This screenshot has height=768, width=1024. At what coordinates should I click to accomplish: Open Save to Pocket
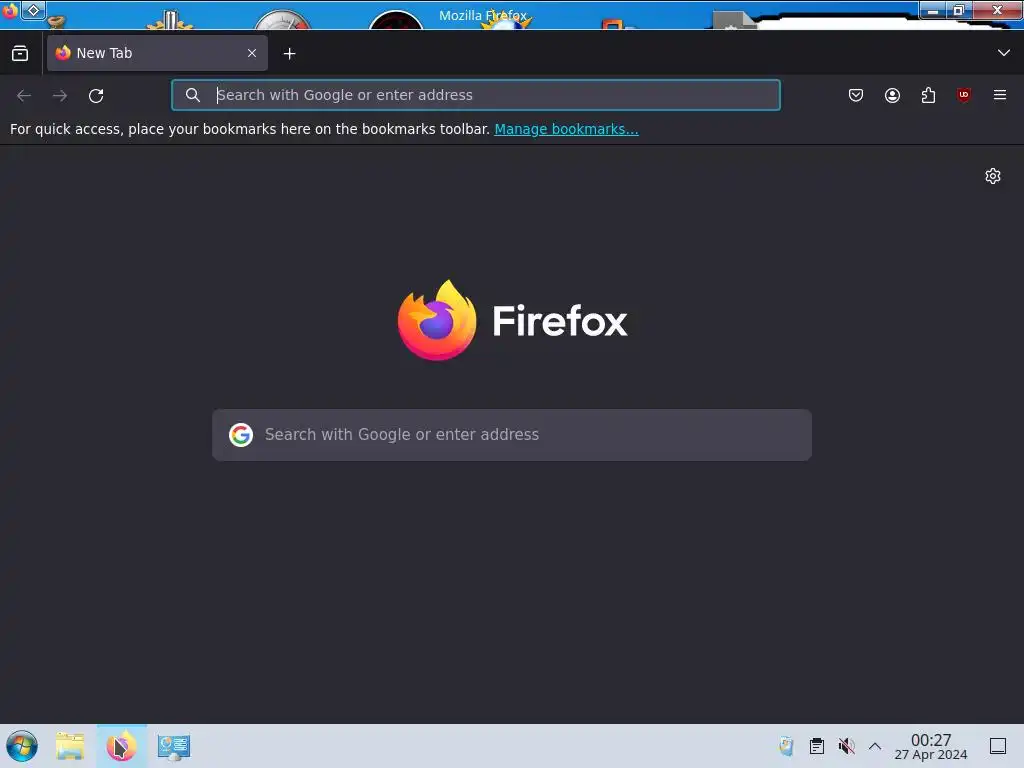856,95
